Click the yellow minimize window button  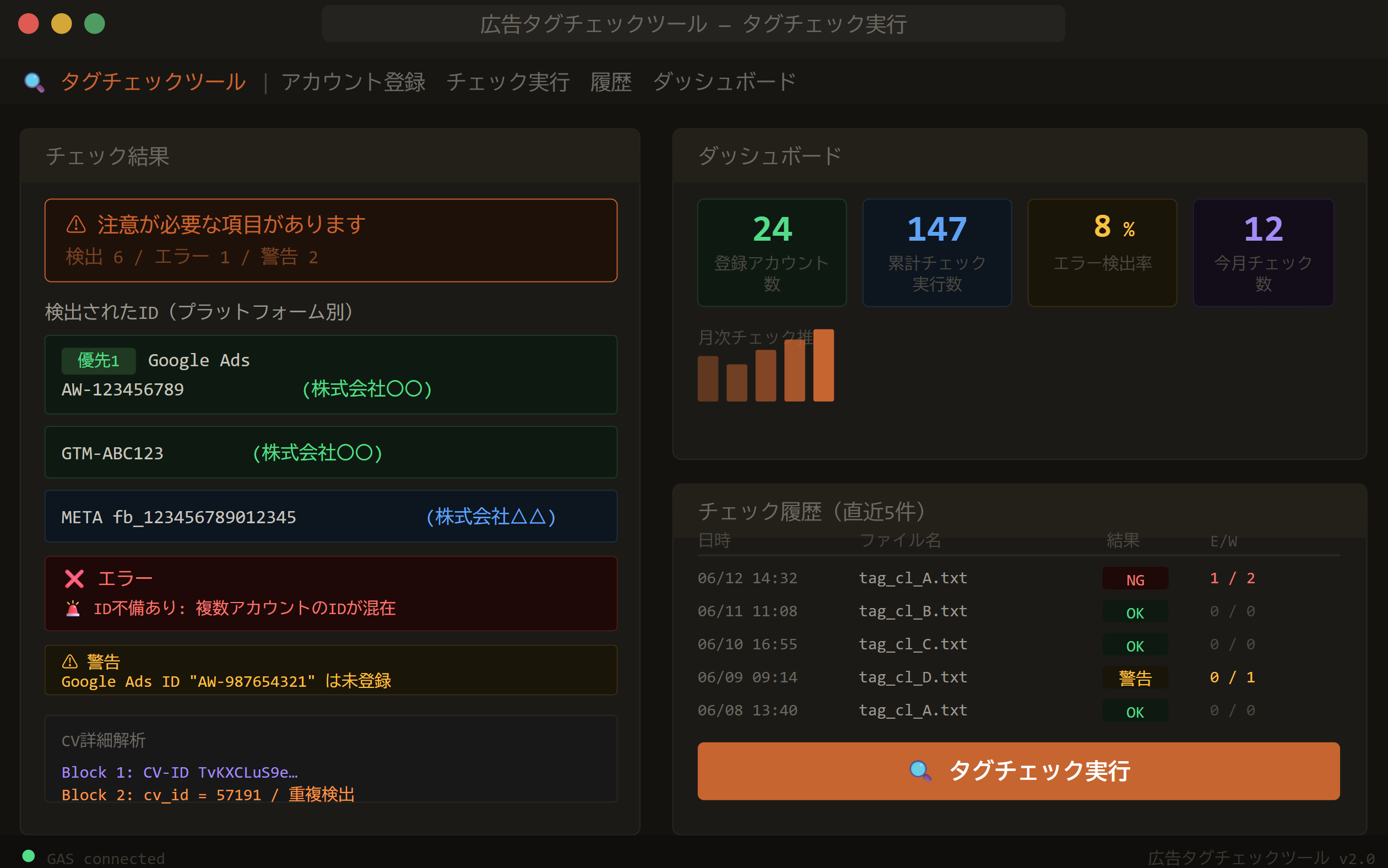(x=62, y=24)
